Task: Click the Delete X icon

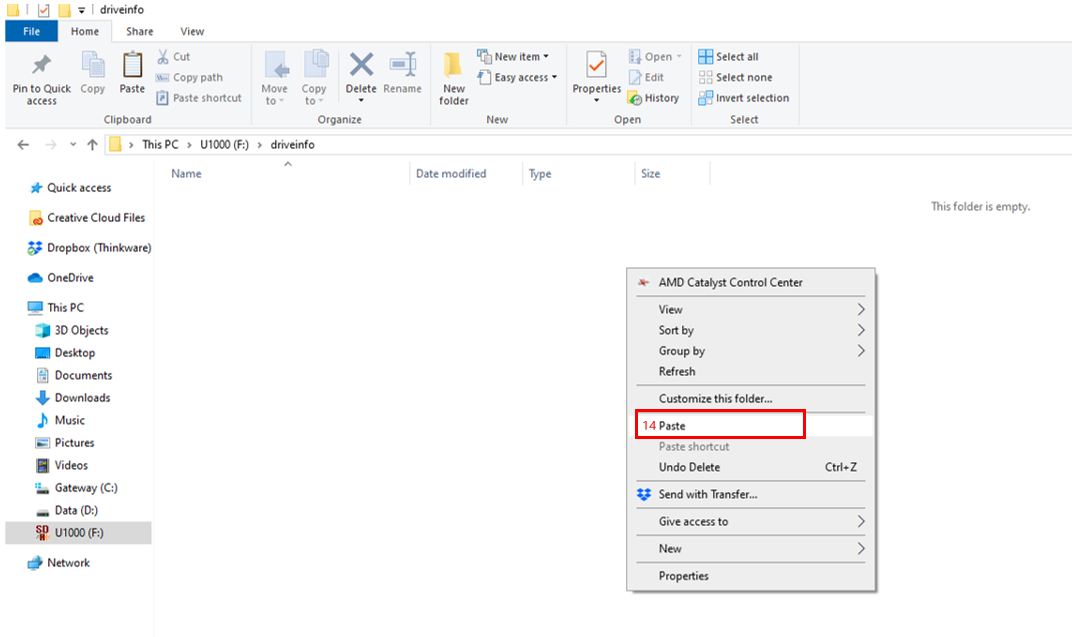Action: pos(361,65)
